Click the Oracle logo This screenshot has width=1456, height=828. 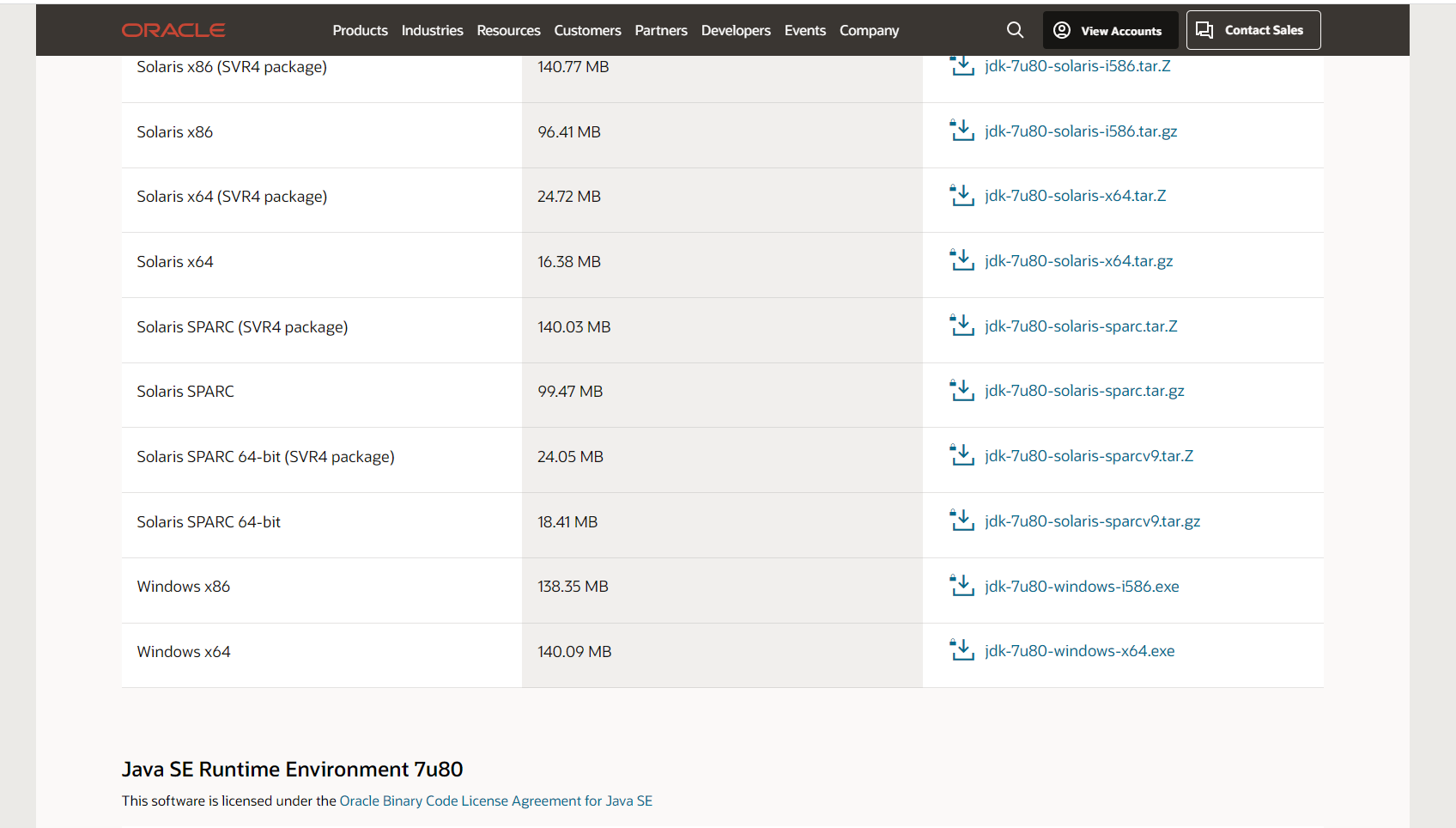click(x=173, y=30)
